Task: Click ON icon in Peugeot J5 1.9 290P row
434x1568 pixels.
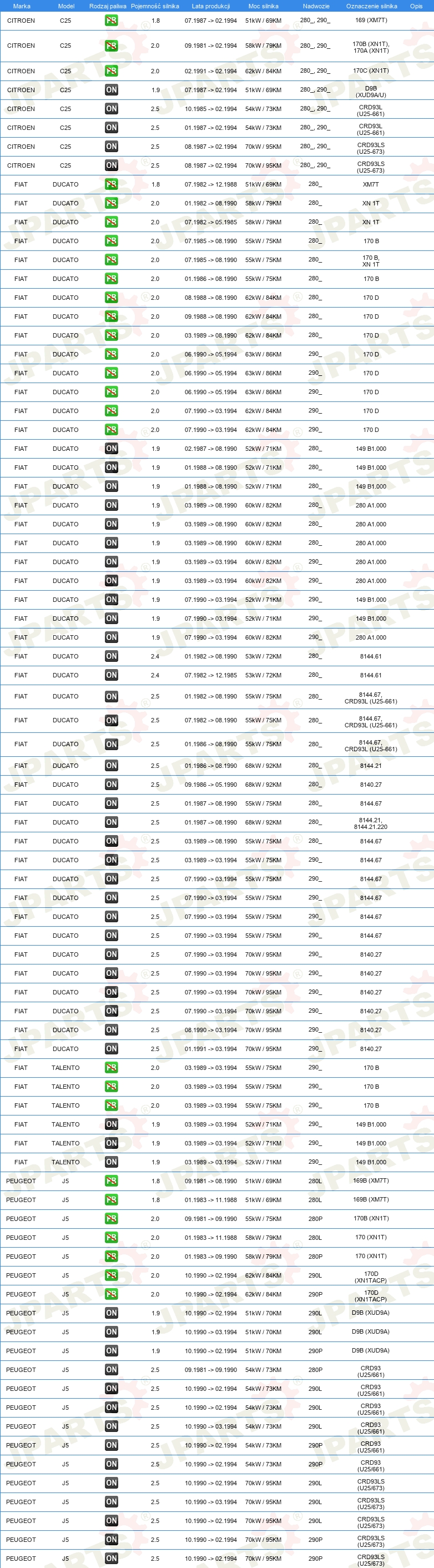Action: click(112, 1351)
